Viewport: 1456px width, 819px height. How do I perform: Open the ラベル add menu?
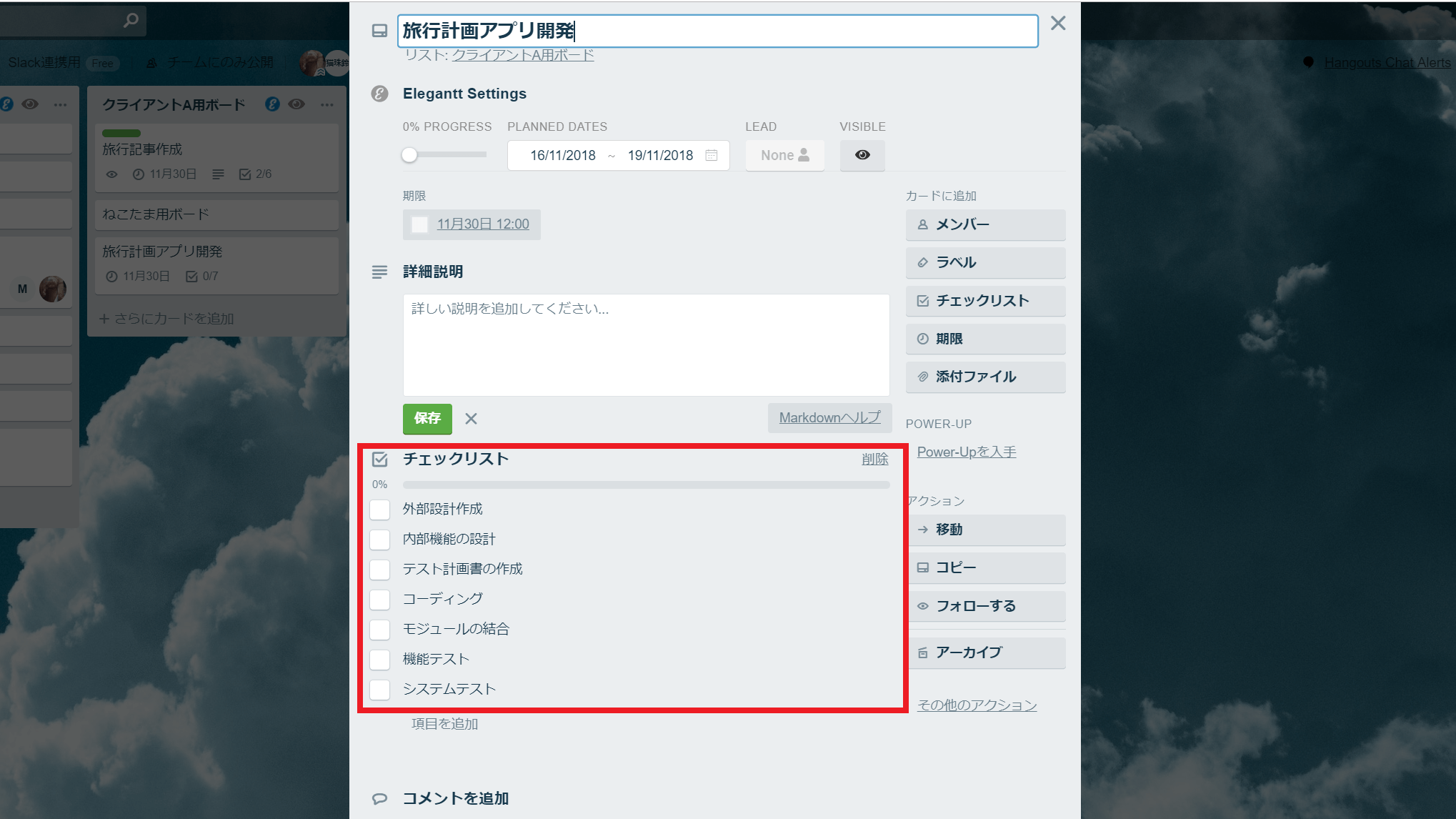click(985, 262)
